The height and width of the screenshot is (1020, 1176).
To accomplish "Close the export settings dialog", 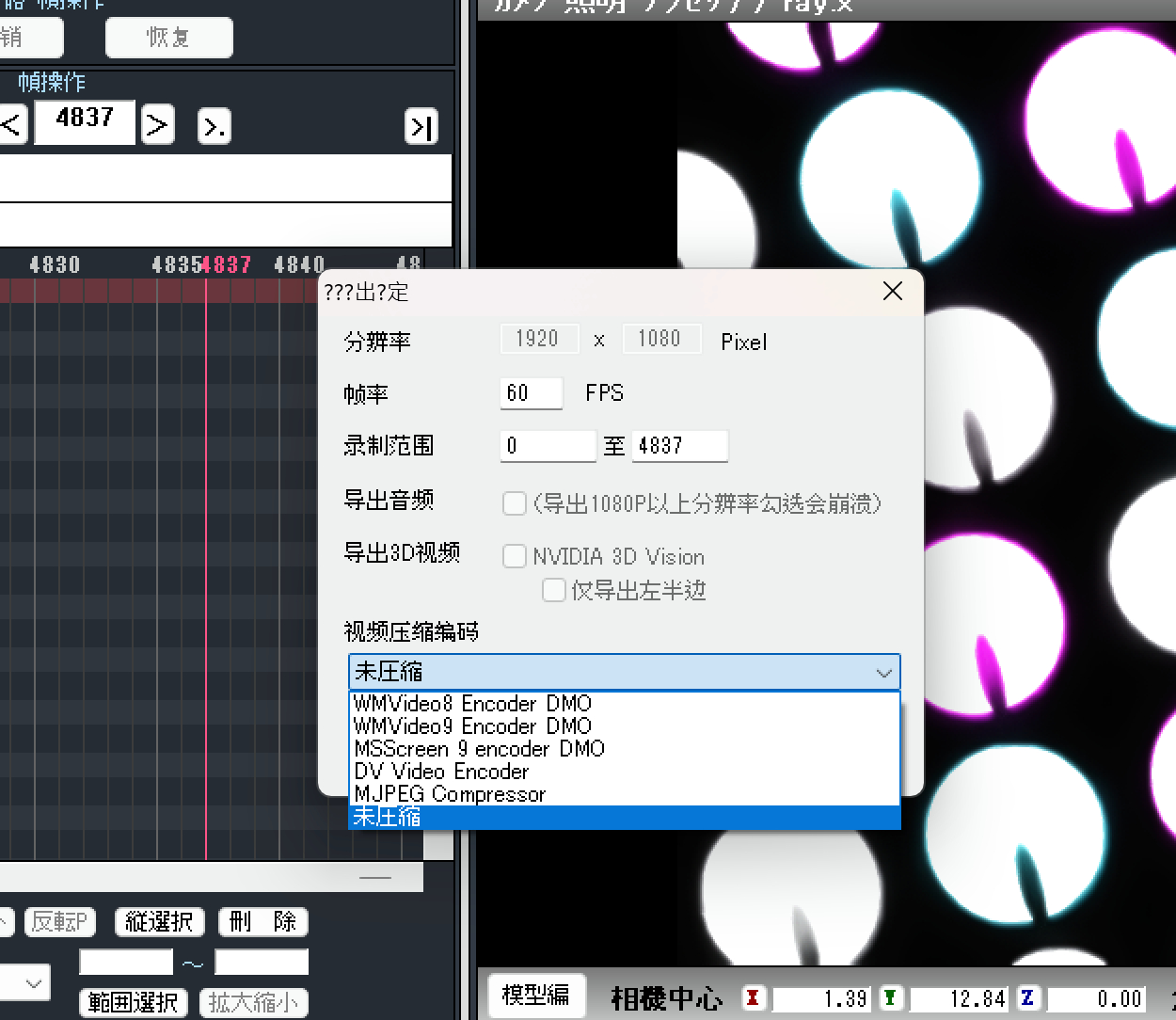I will pyautogui.click(x=893, y=292).
